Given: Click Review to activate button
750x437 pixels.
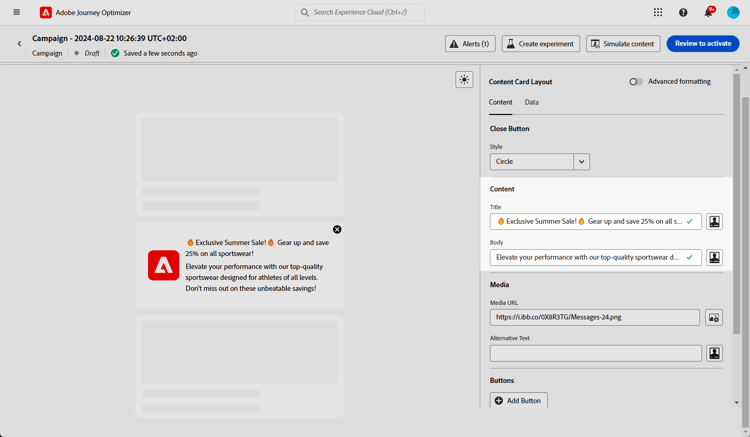Looking at the screenshot, I should tap(703, 44).
